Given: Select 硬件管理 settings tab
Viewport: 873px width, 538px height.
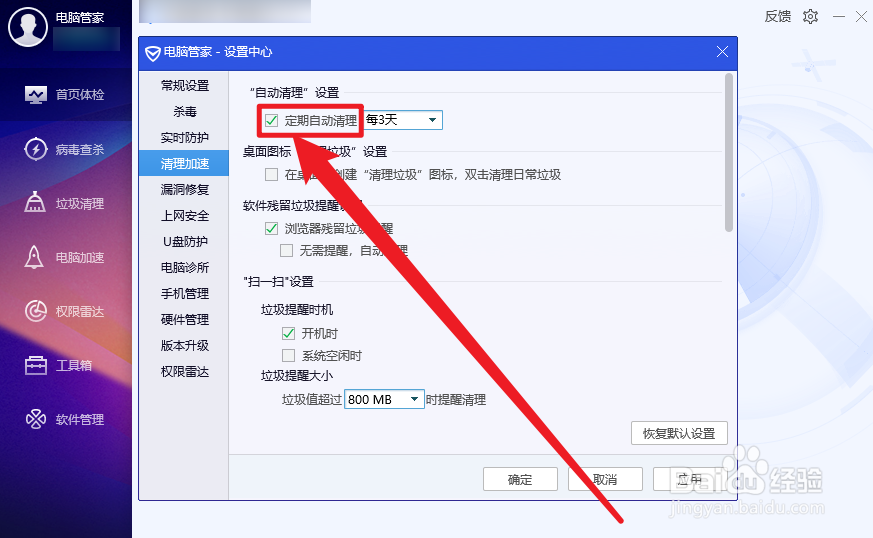Looking at the screenshot, I should click(x=184, y=320).
